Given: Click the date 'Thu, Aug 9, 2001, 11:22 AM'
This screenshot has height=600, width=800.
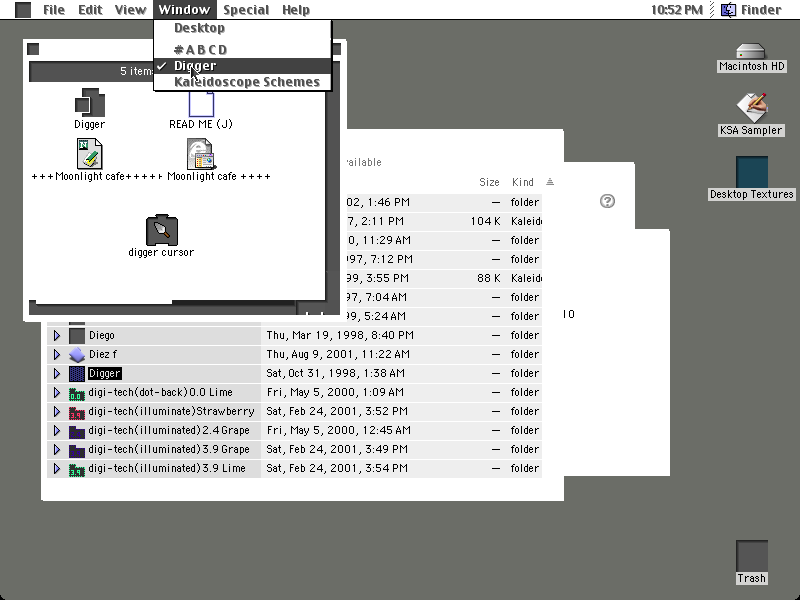Looking at the screenshot, I should click(338, 354).
